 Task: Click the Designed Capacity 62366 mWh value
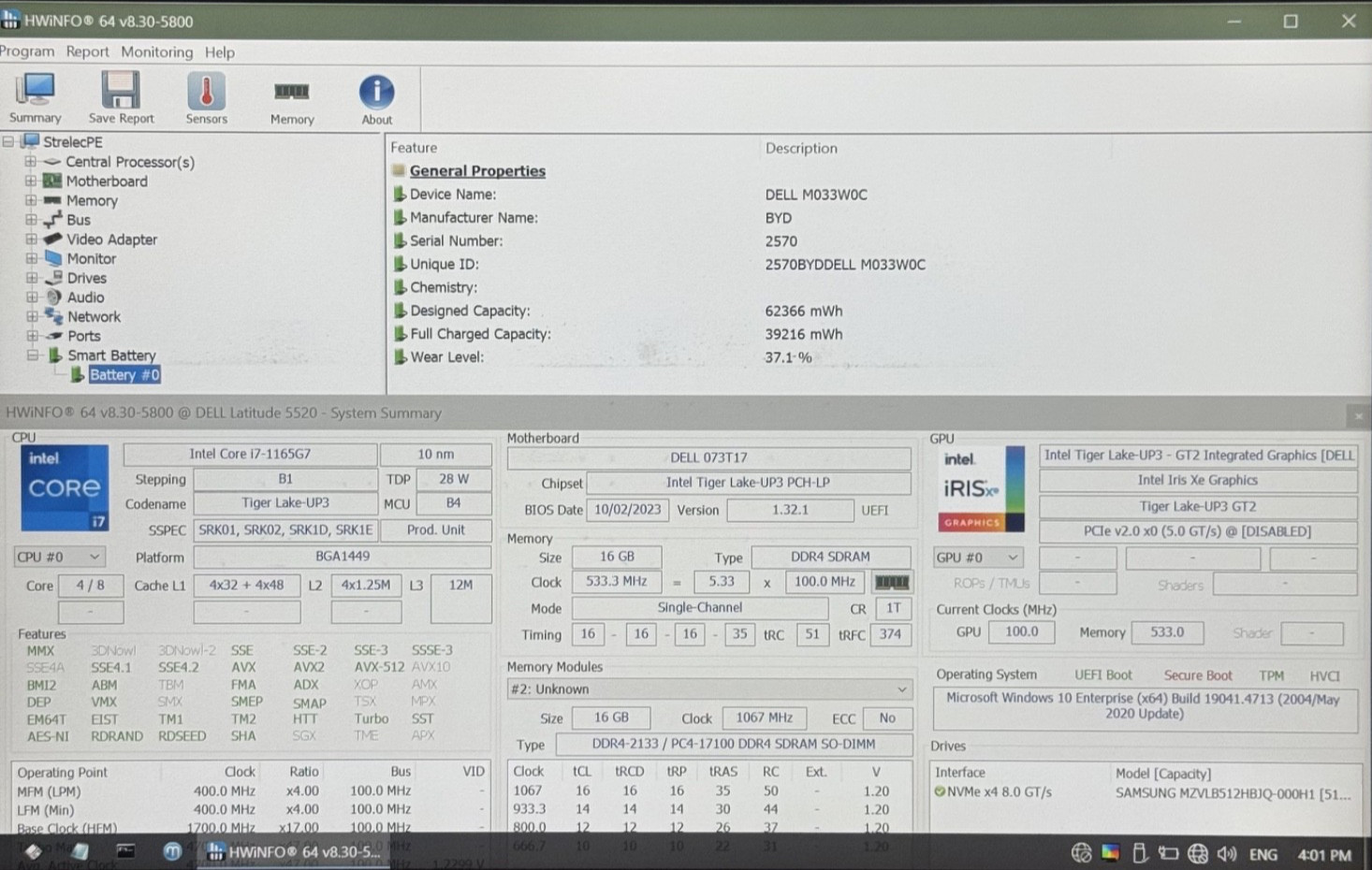[x=804, y=312]
